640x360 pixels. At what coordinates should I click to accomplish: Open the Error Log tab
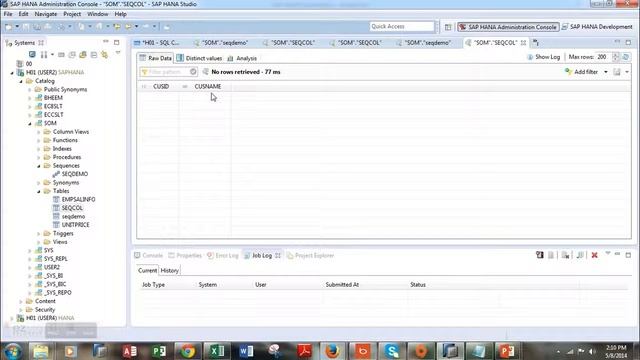222,256
